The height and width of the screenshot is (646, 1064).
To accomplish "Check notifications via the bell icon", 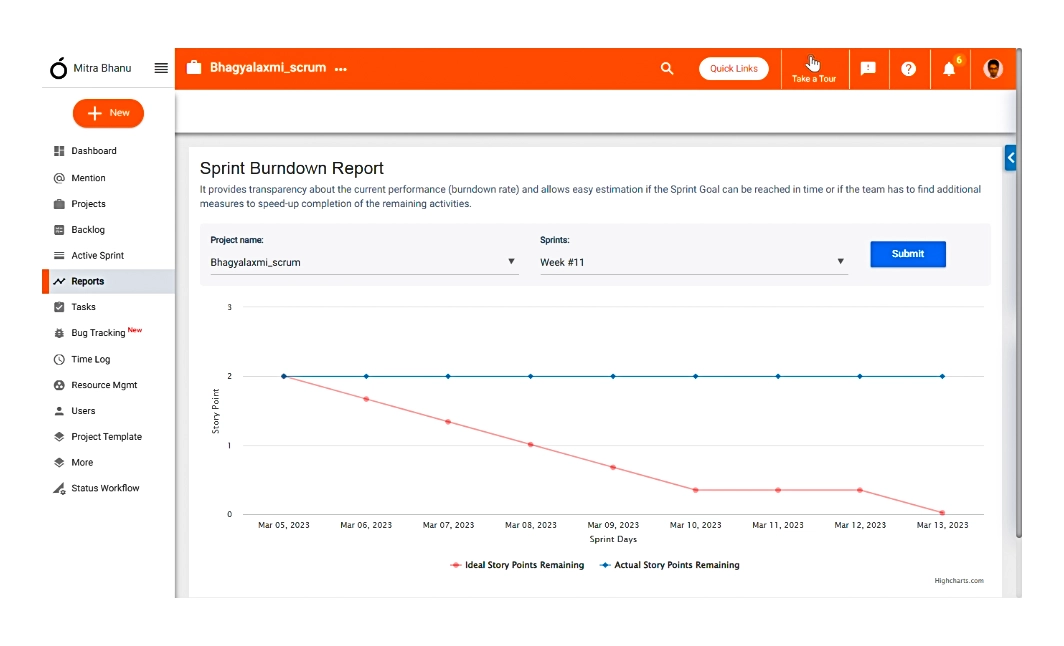I will [x=948, y=69].
